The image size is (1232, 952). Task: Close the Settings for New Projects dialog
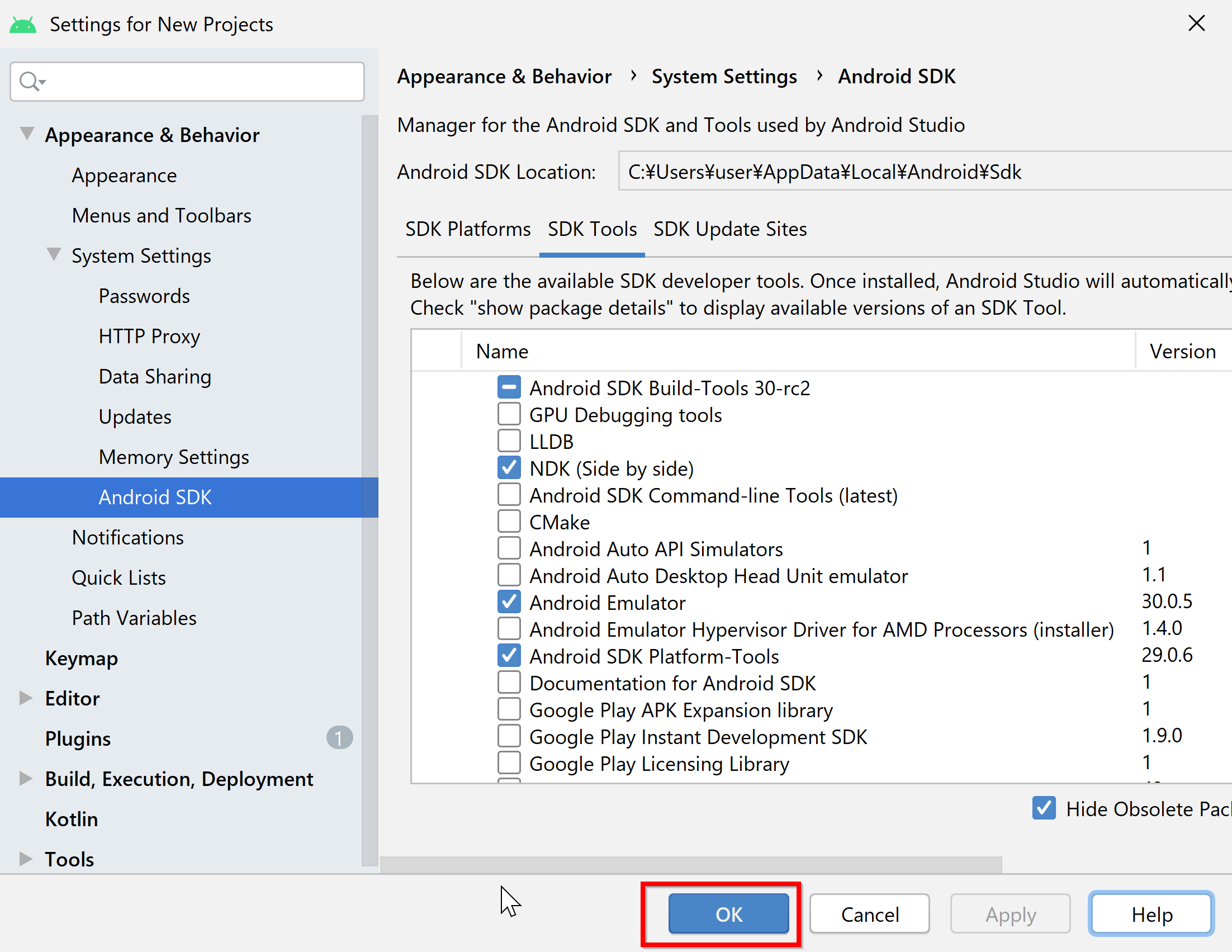(1196, 23)
